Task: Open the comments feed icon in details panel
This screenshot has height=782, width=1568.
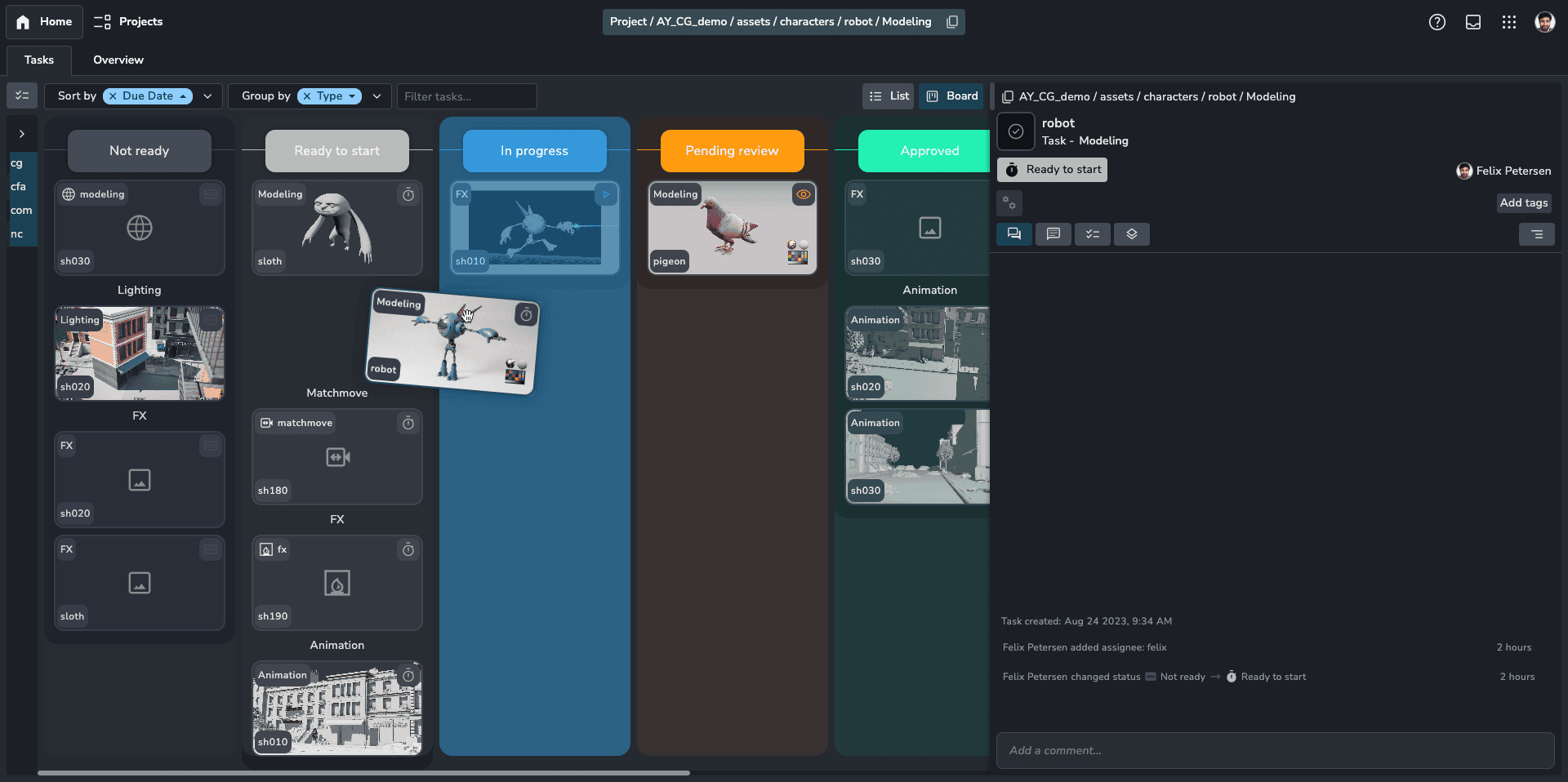Action: click(x=1013, y=234)
